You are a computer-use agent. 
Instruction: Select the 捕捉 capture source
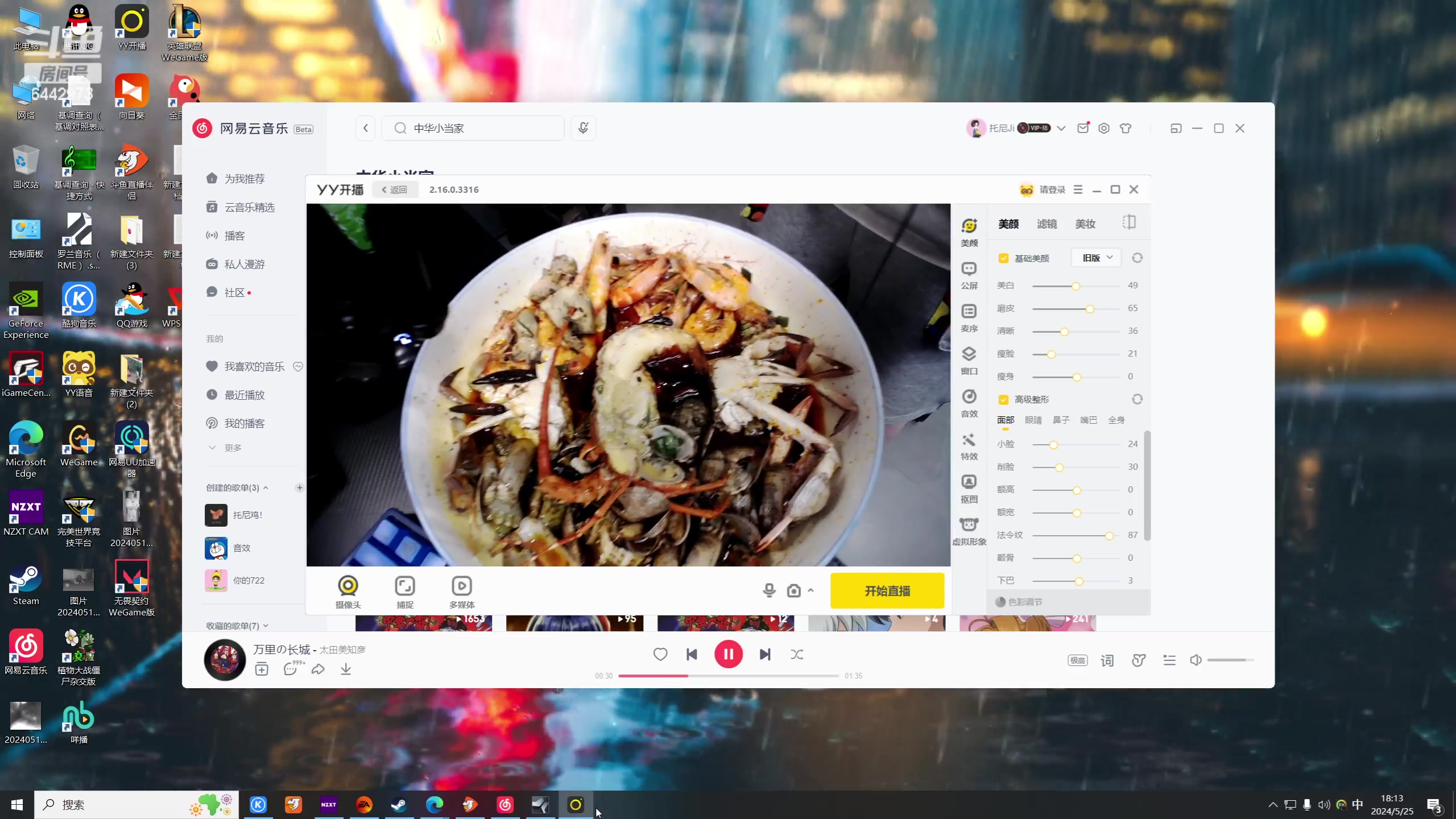click(405, 591)
